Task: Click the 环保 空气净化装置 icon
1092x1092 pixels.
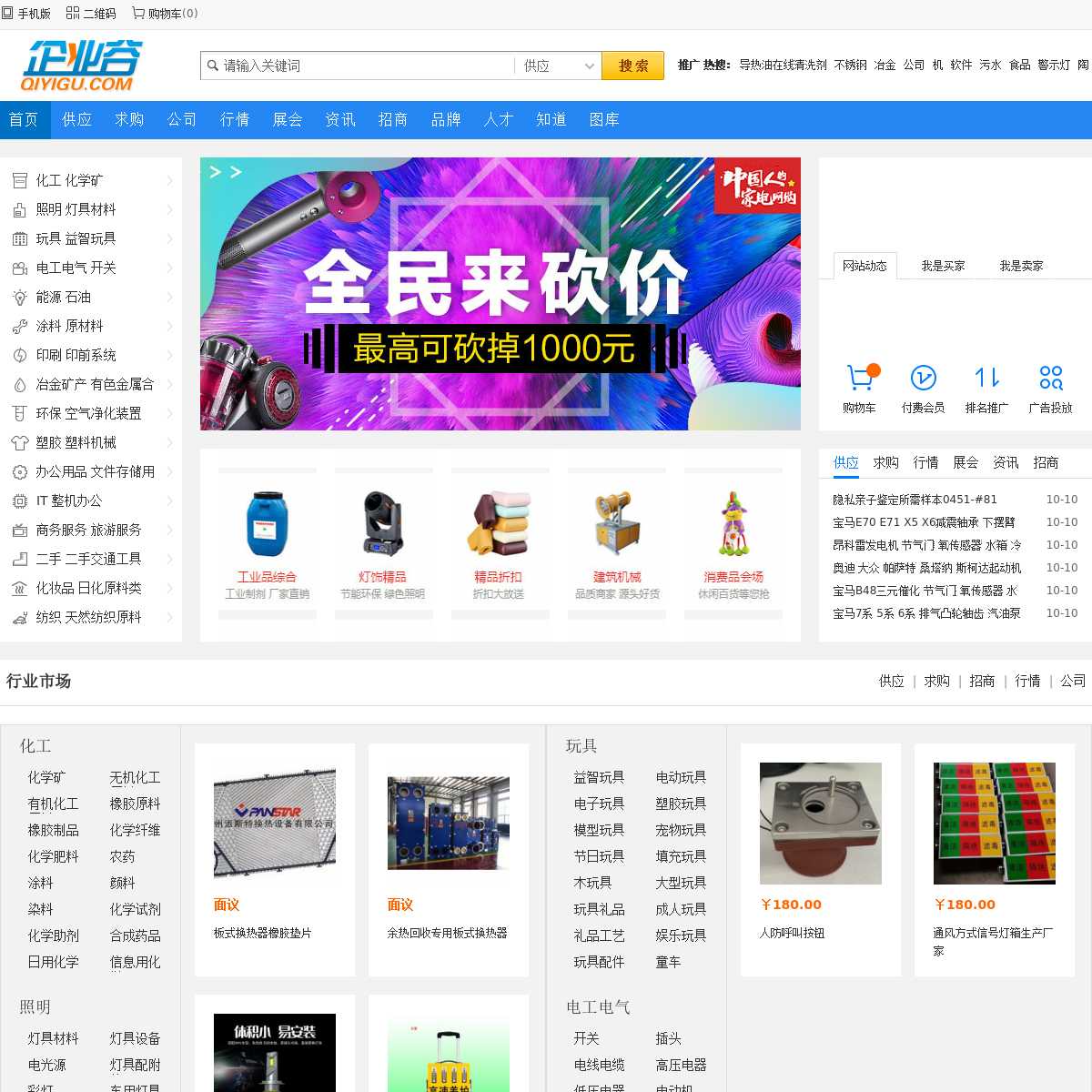Action: tap(20, 413)
